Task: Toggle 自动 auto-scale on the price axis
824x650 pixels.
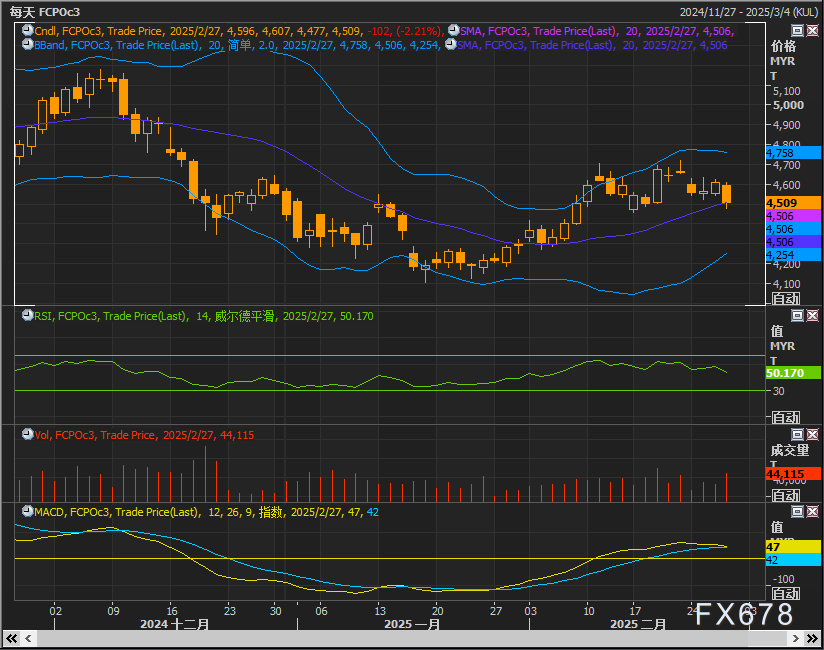Action: coord(785,298)
